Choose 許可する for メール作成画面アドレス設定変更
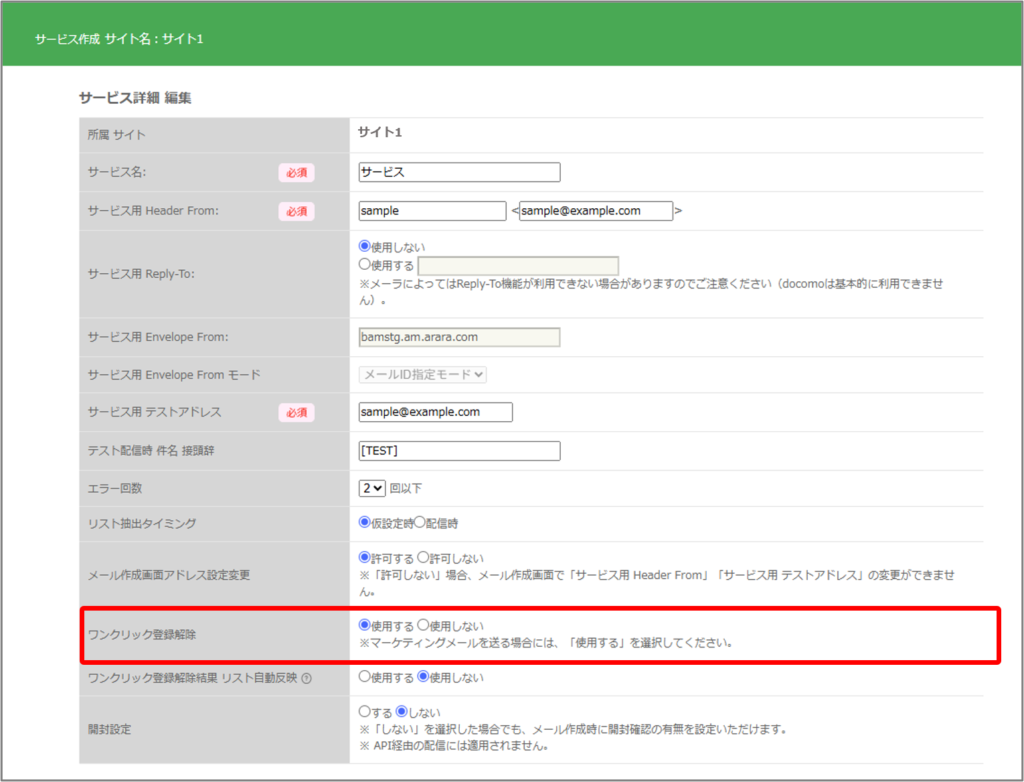Screen dimensions: 1024x782 coord(365,557)
